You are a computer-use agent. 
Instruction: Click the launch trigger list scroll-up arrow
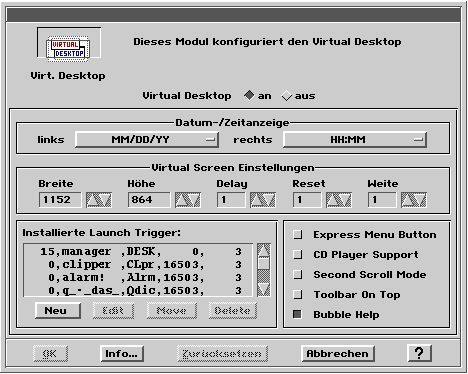[x=264, y=250]
